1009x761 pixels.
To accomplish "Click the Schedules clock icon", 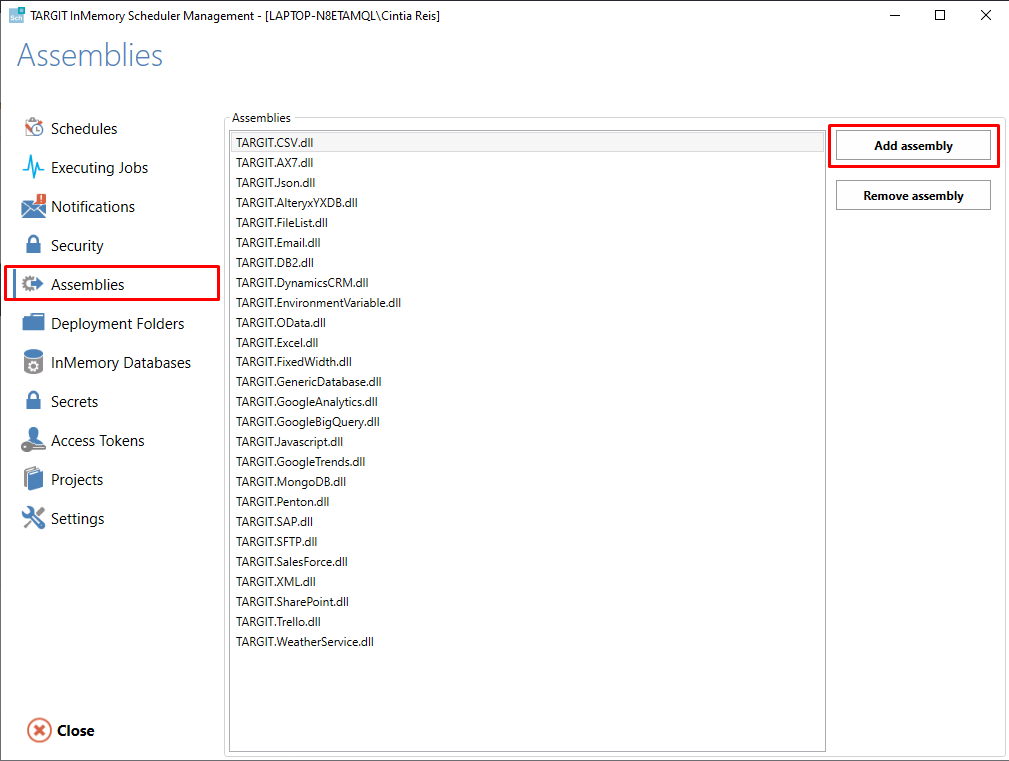I will (x=33, y=127).
